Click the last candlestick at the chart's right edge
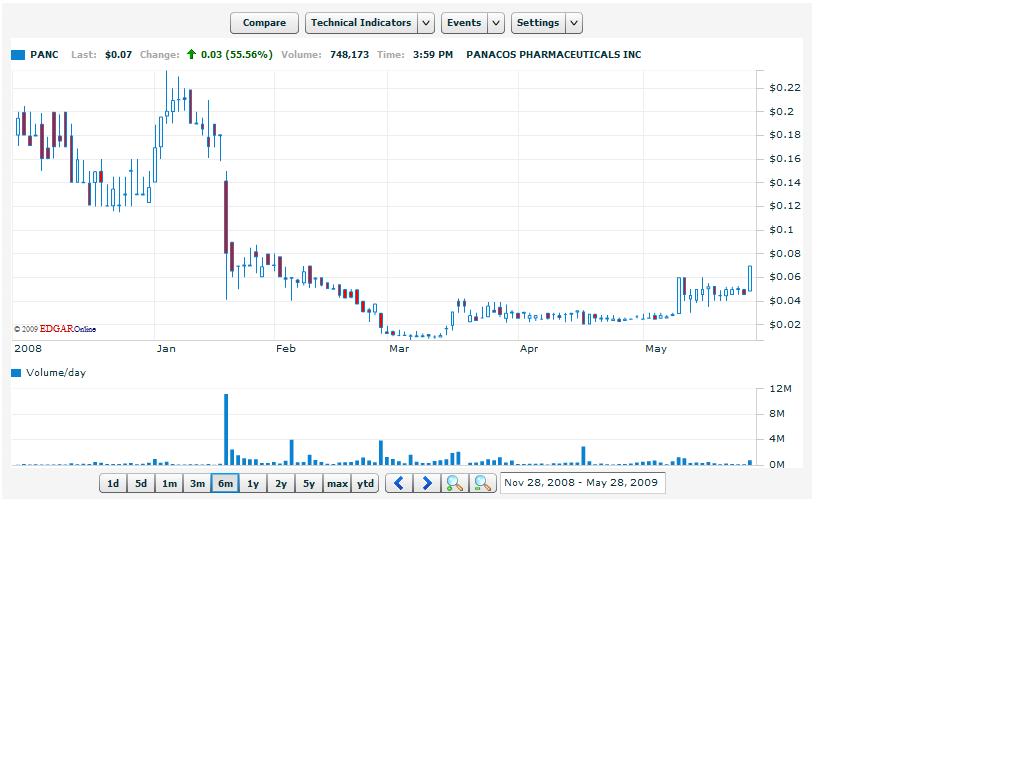Image resolution: width=1024 pixels, height=768 pixels. pos(750,278)
